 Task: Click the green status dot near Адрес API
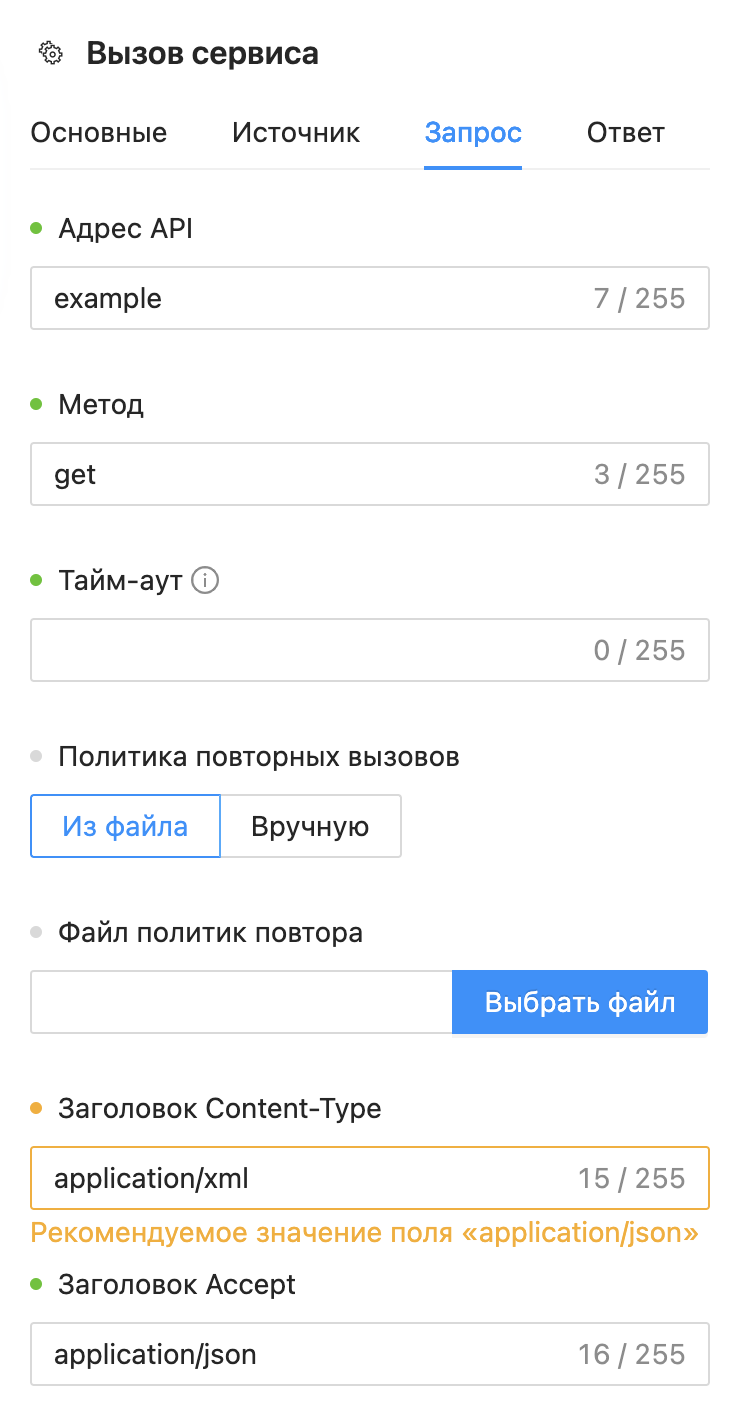click(37, 228)
